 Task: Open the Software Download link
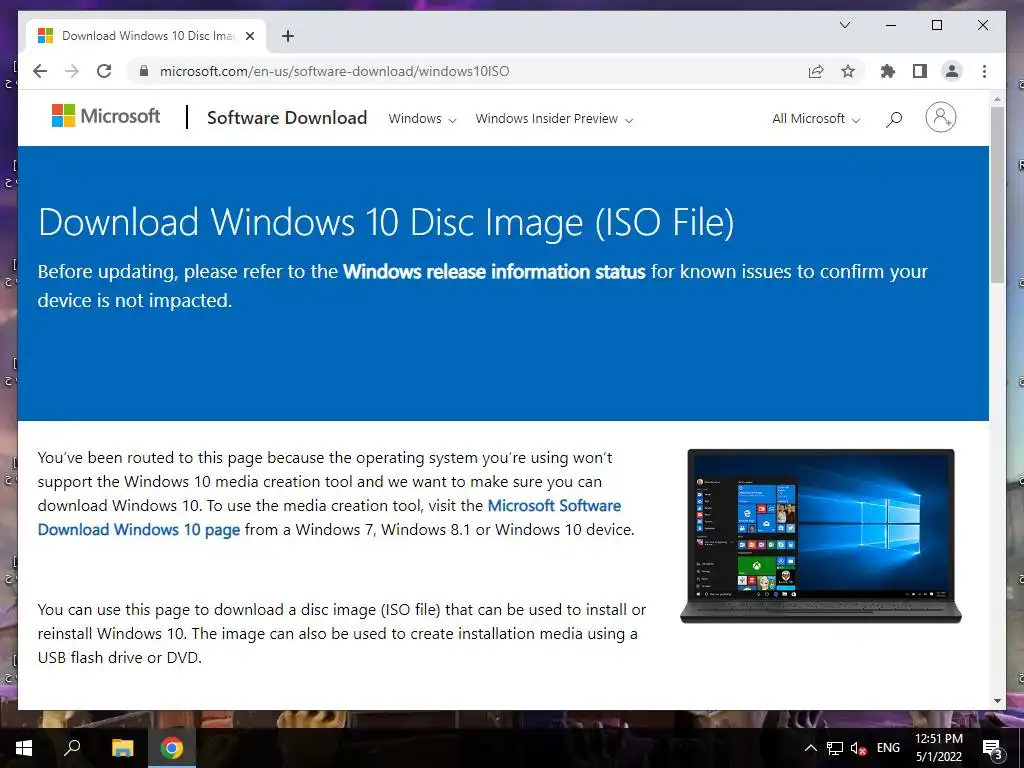click(x=287, y=118)
